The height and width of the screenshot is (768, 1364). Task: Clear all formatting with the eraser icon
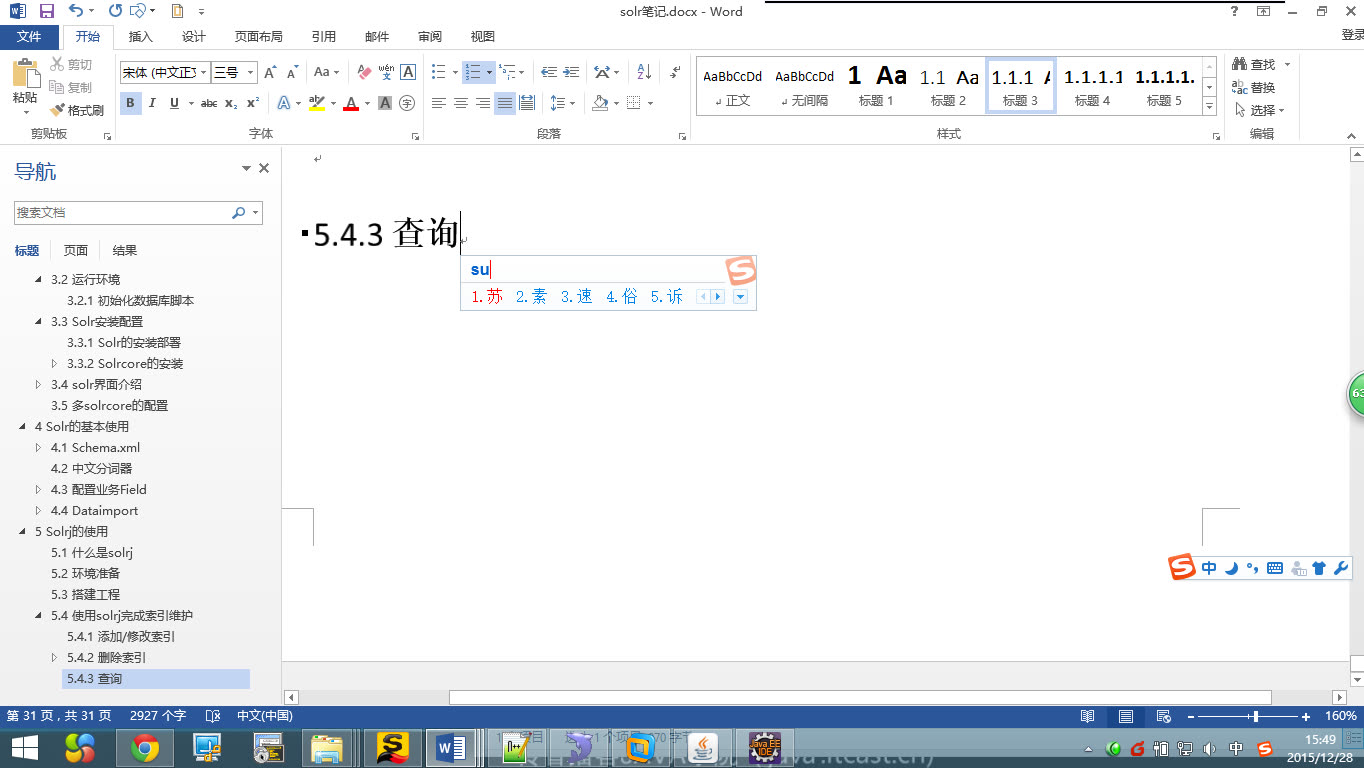coord(363,72)
